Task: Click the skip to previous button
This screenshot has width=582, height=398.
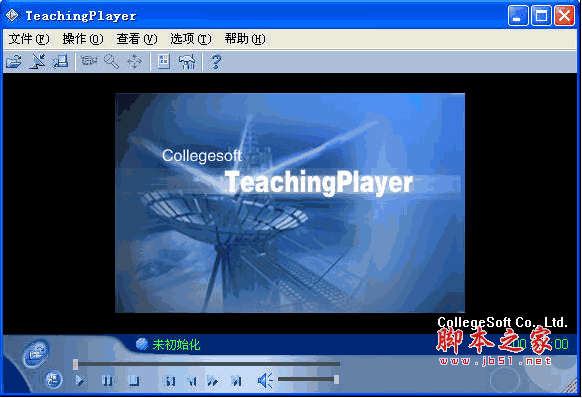Action: 170,381
